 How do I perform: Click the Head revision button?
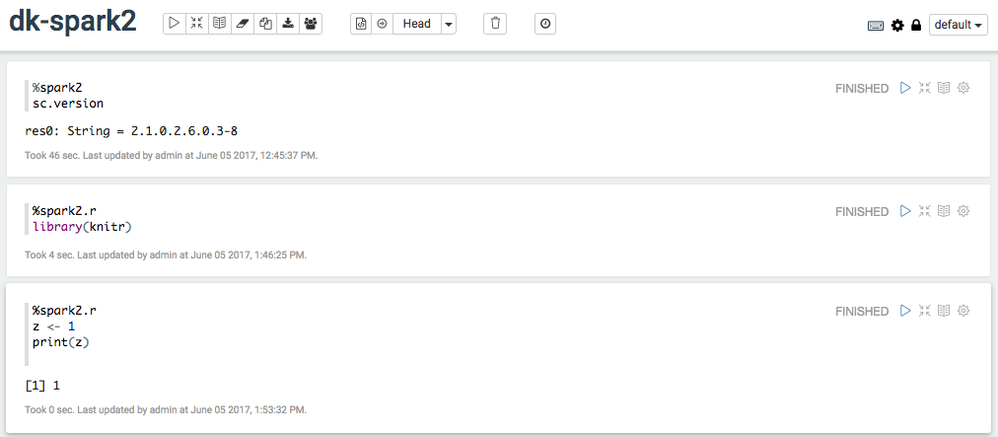(x=416, y=23)
